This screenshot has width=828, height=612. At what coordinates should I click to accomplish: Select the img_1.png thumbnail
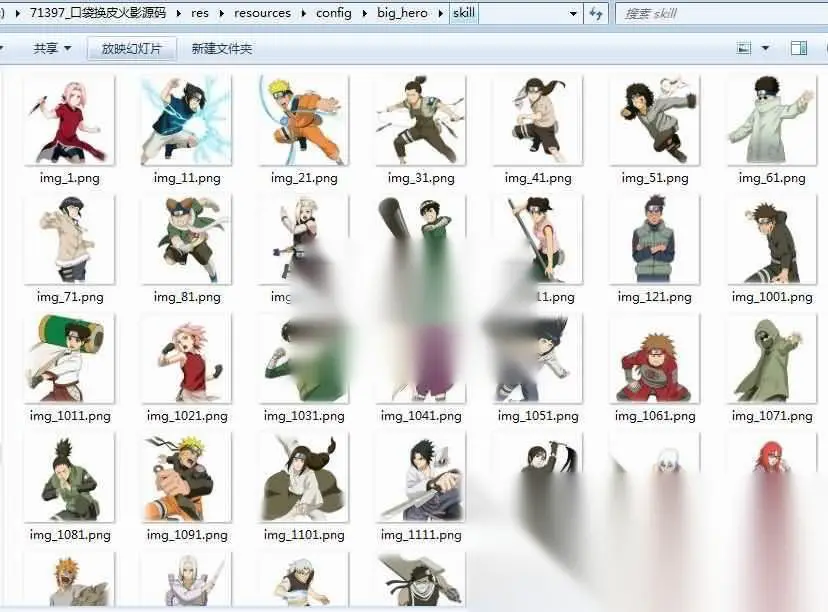tap(69, 120)
